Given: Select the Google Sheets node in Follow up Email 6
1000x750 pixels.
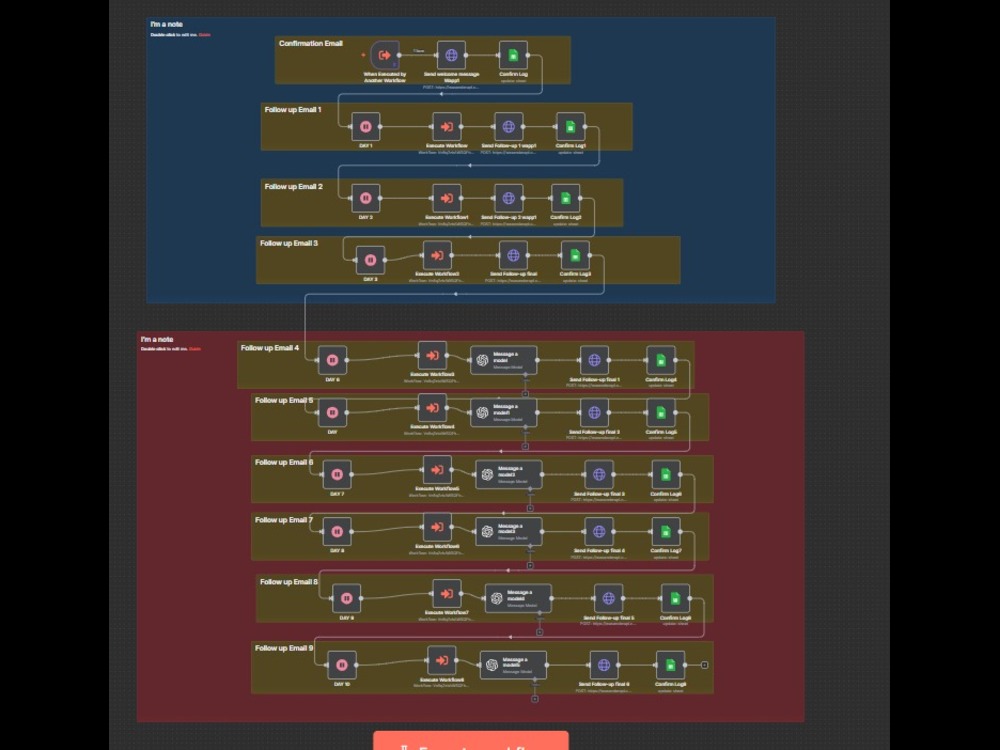Looking at the screenshot, I should [665, 474].
